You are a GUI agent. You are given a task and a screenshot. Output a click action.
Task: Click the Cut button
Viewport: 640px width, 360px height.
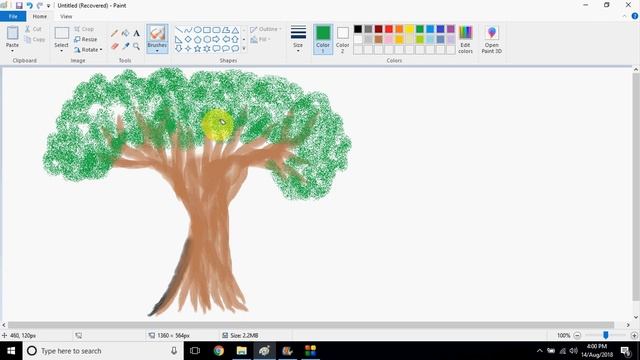[x=33, y=29]
